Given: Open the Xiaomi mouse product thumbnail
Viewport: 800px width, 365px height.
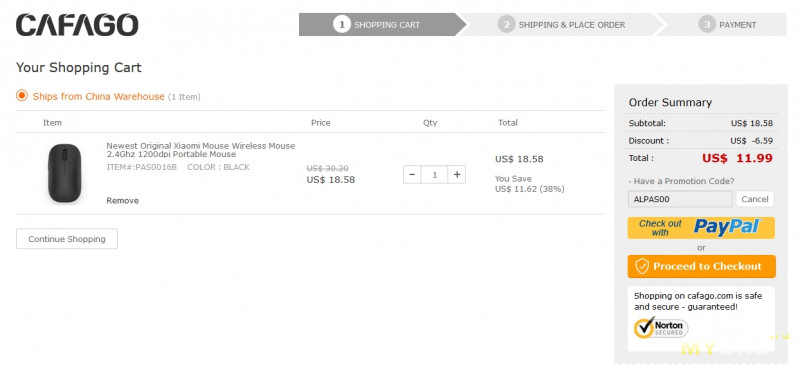Looking at the screenshot, I should point(65,173).
